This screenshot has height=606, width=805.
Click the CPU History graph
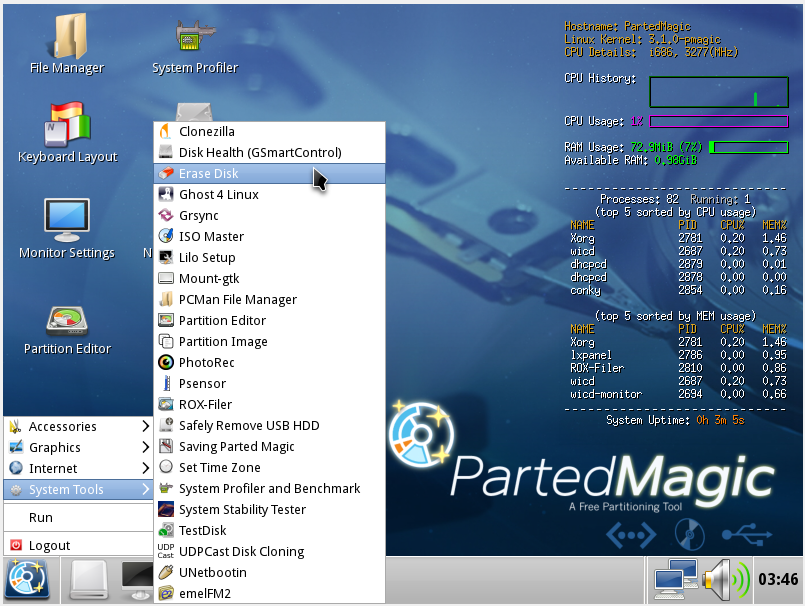719,92
